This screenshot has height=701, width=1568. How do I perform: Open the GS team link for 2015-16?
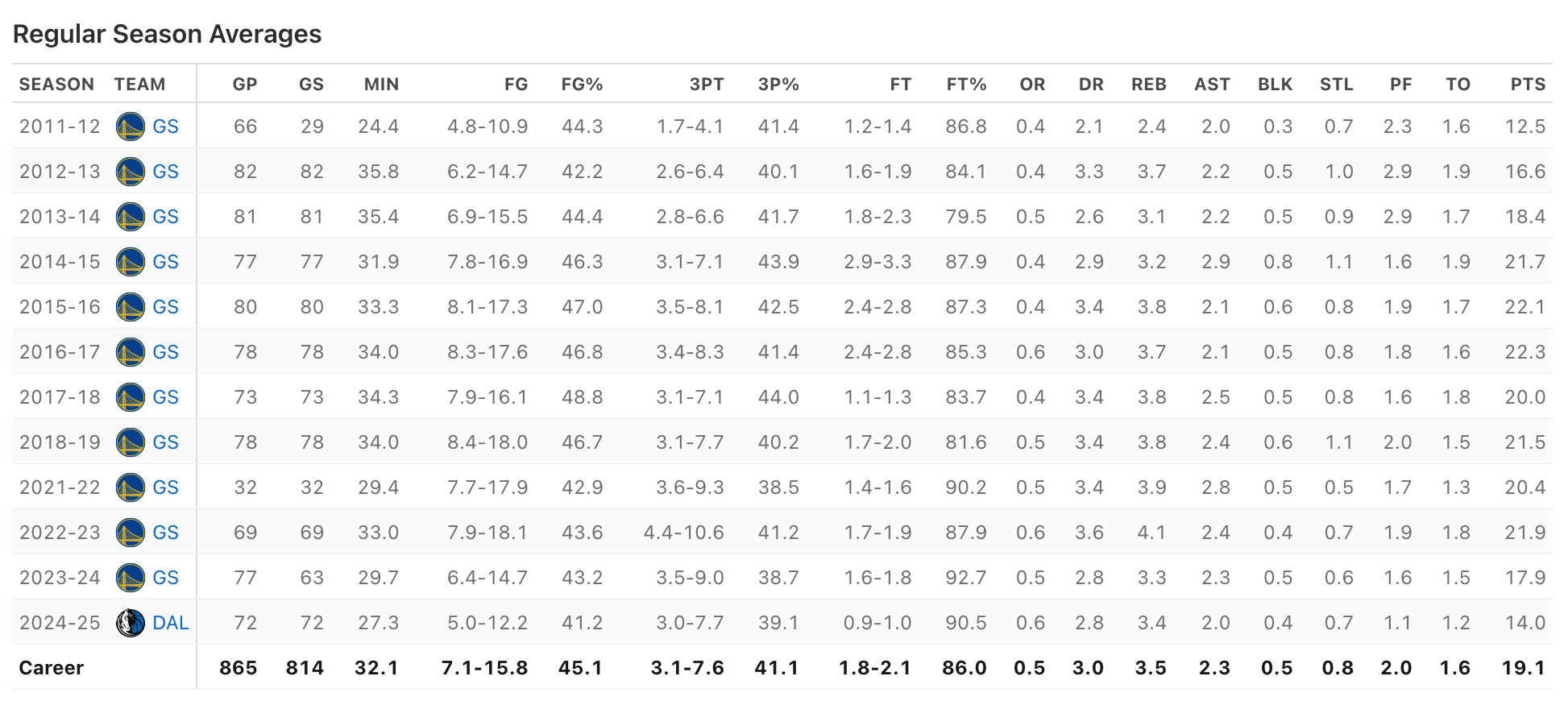[165, 307]
